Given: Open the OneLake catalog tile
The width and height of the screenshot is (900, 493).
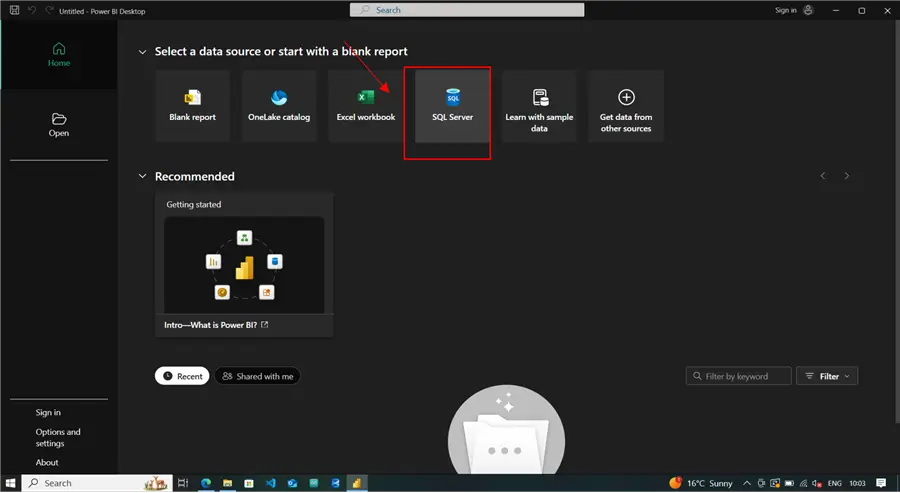Looking at the screenshot, I should [x=279, y=106].
